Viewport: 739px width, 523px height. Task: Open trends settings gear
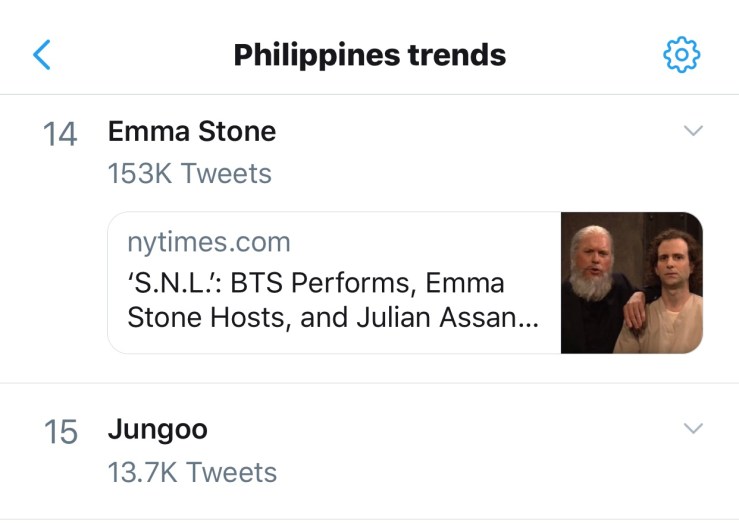pos(682,54)
